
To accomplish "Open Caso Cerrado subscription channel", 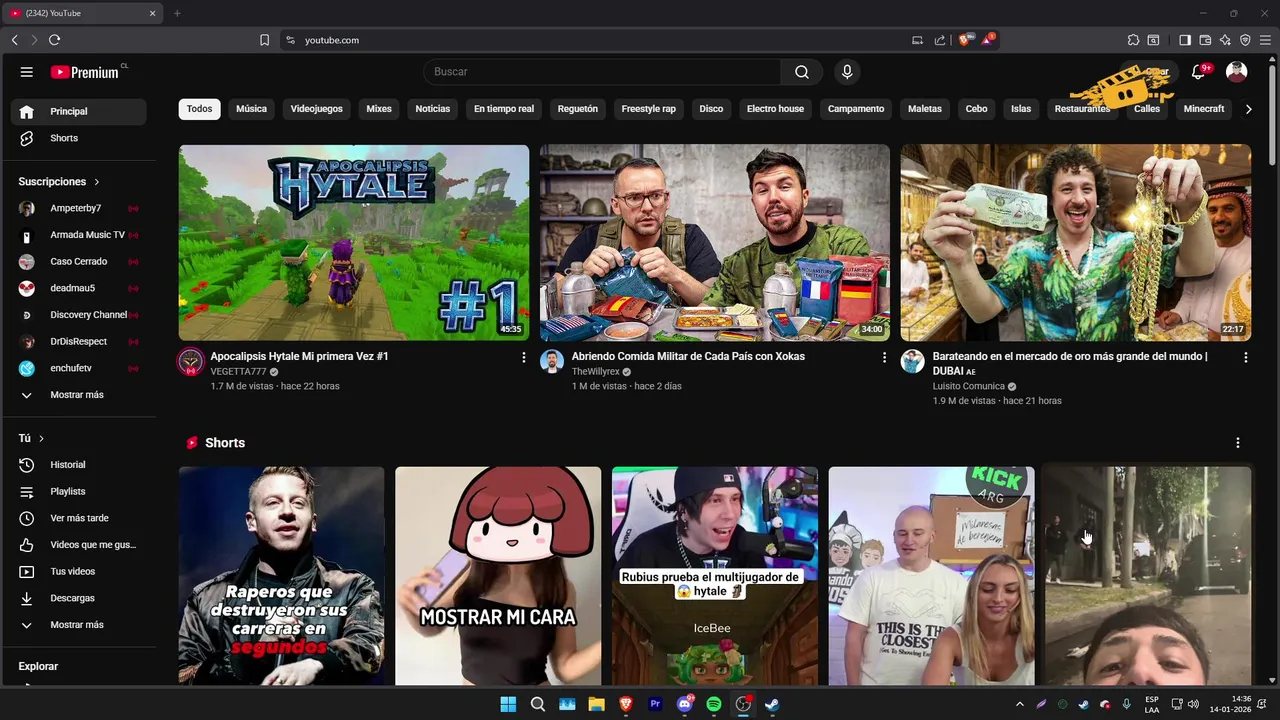I will 78,262.
